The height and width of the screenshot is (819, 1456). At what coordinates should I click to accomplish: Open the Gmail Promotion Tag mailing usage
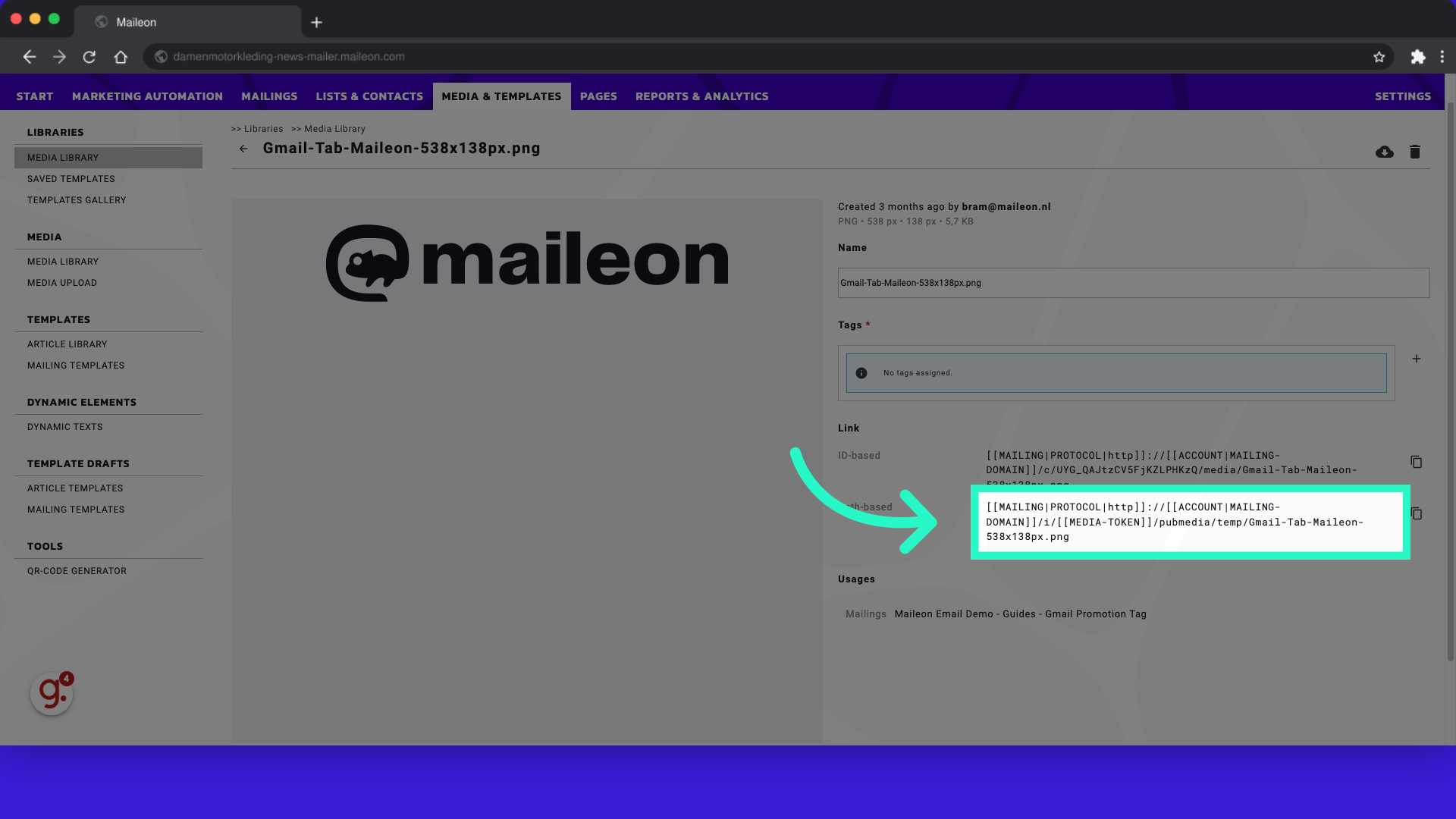coord(1020,614)
